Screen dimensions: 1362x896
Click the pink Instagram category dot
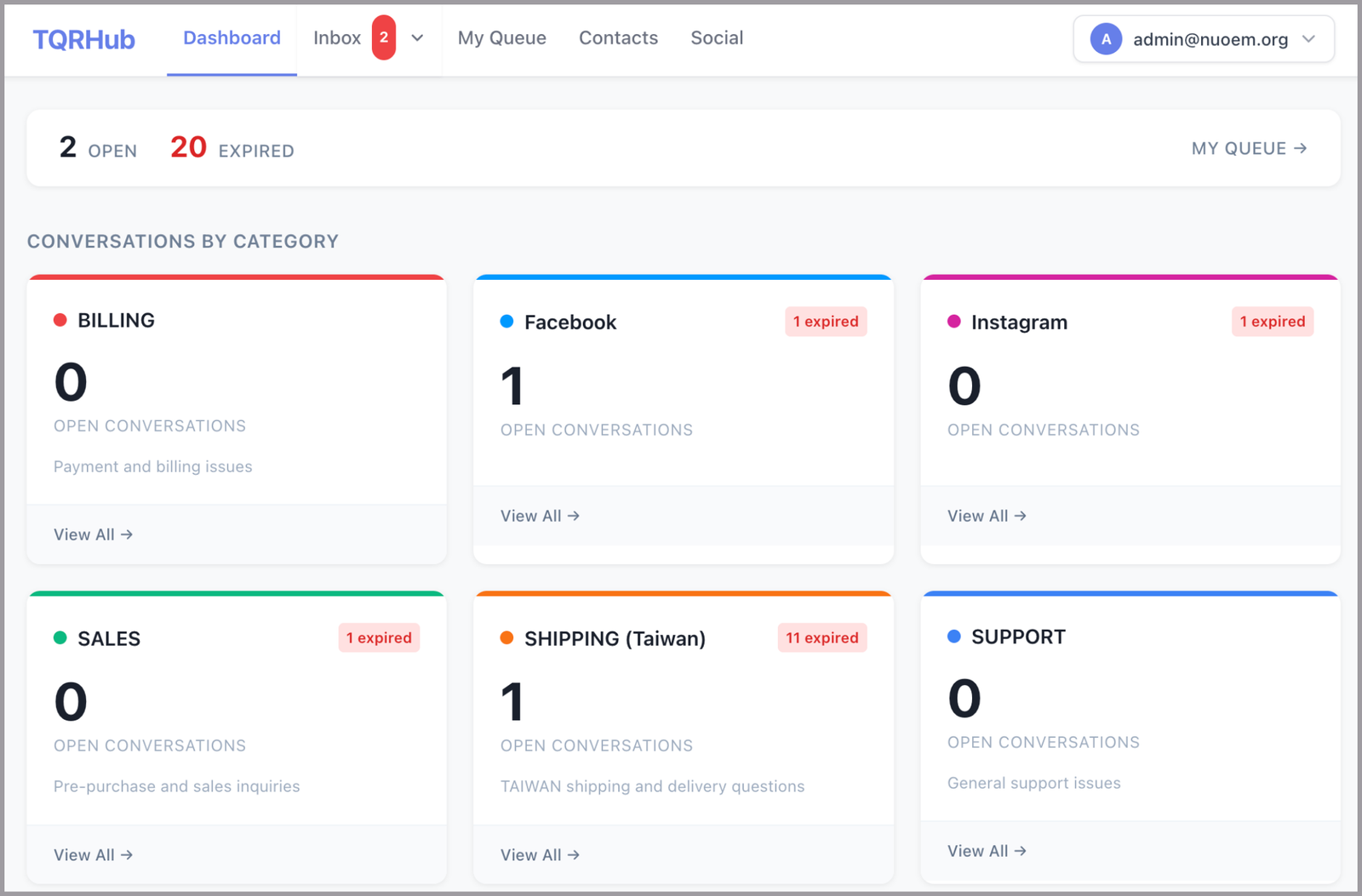point(954,322)
